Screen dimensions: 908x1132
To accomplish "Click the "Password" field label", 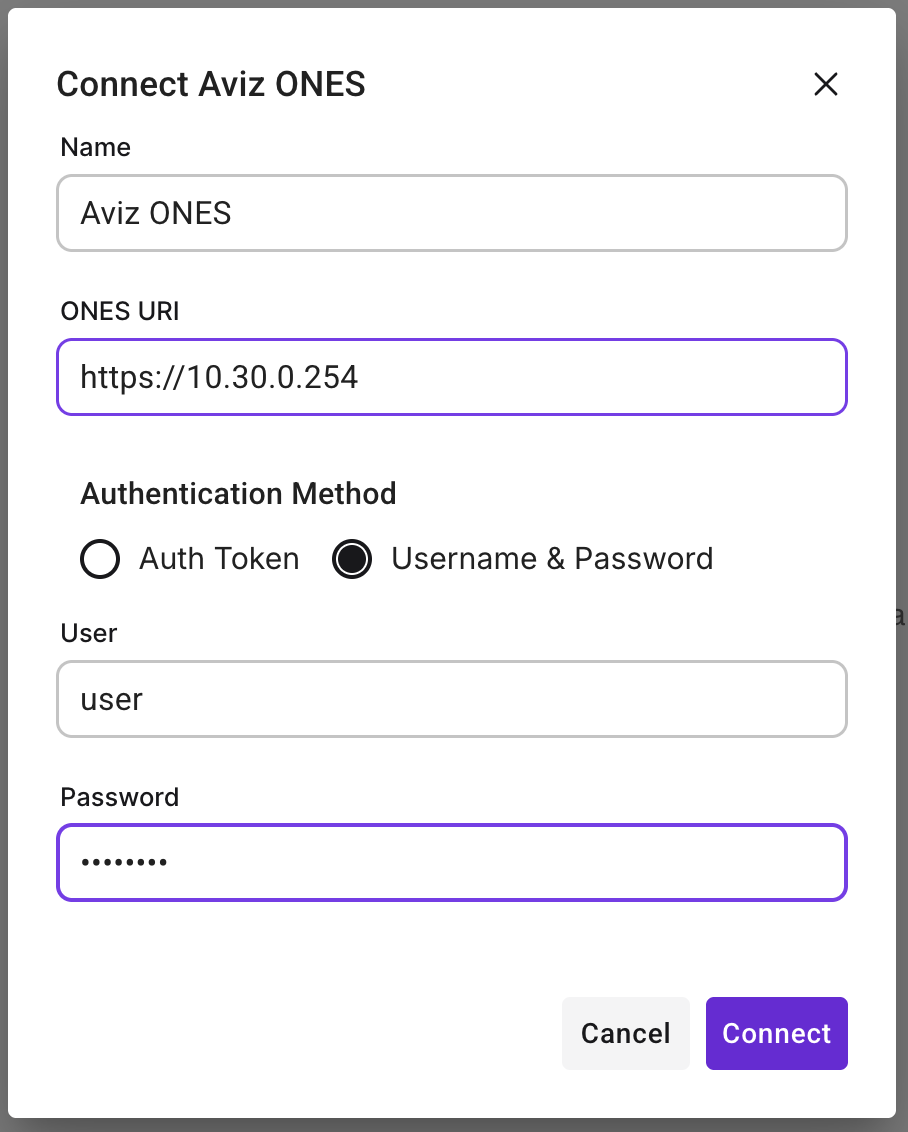I will [119, 797].
